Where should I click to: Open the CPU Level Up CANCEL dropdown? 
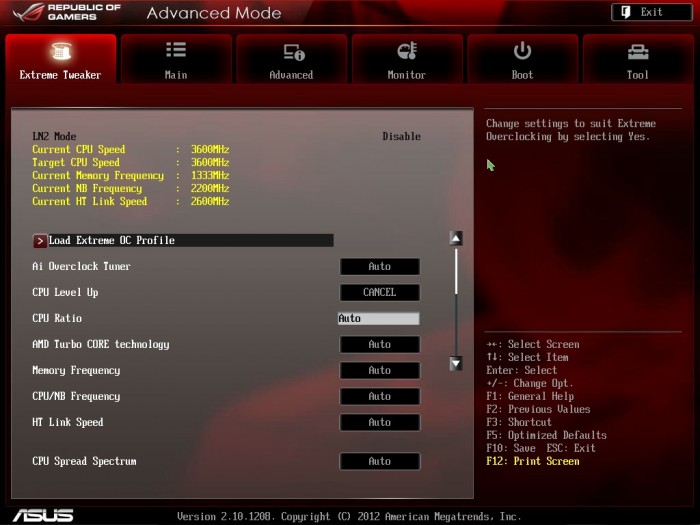coord(379,292)
